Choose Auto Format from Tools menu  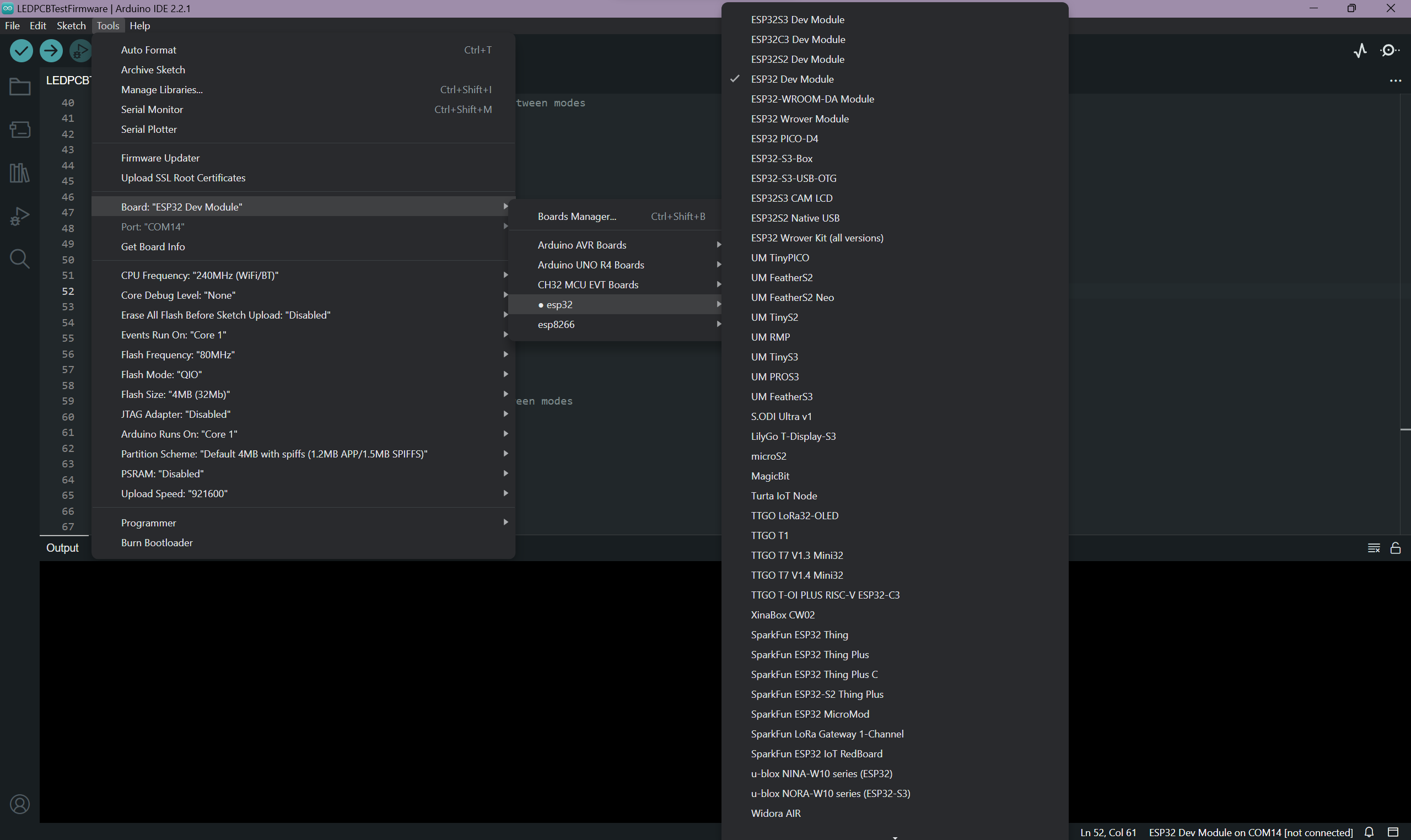303,50
